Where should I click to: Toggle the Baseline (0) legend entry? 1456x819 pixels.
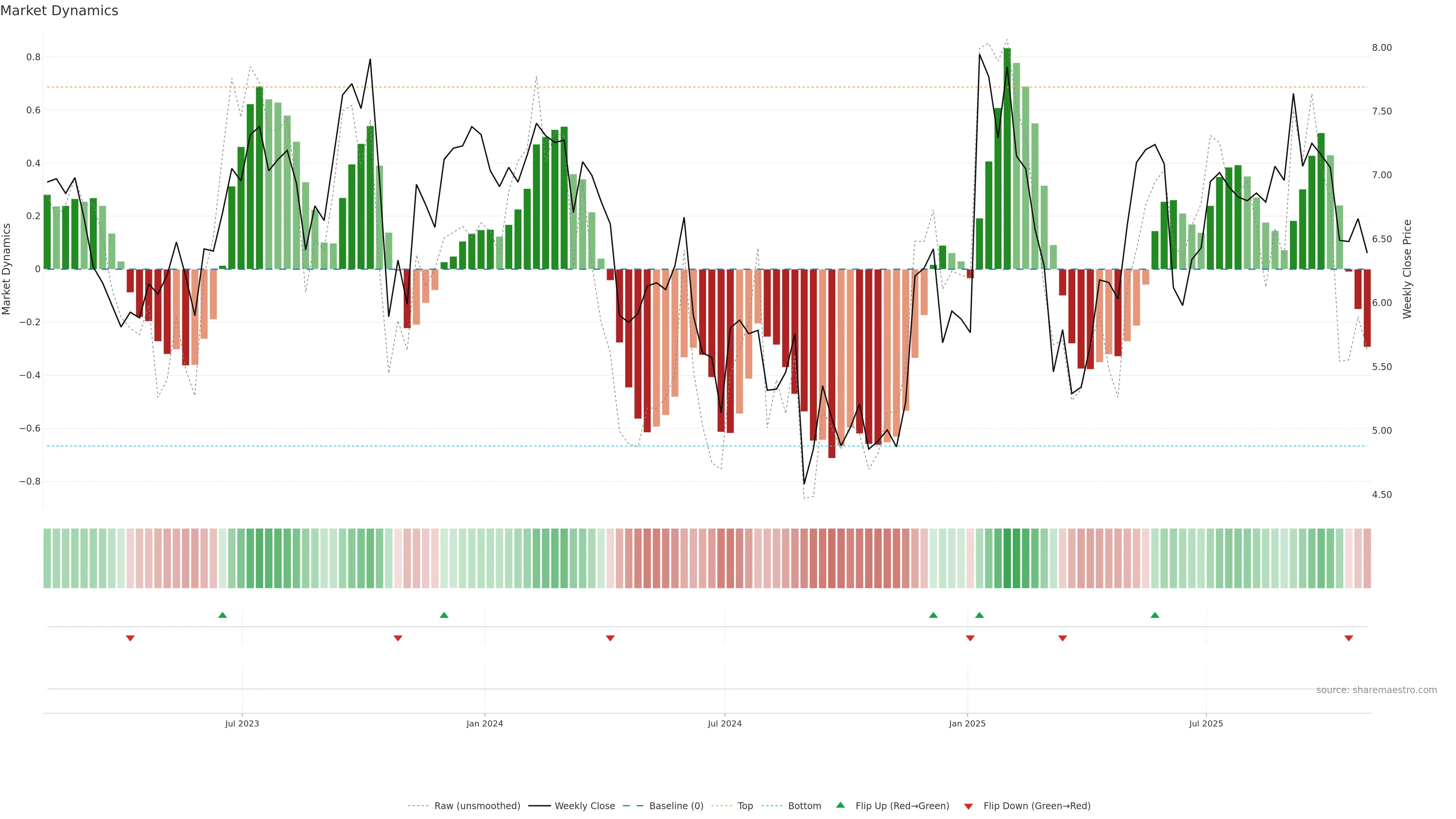click(x=676, y=806)
